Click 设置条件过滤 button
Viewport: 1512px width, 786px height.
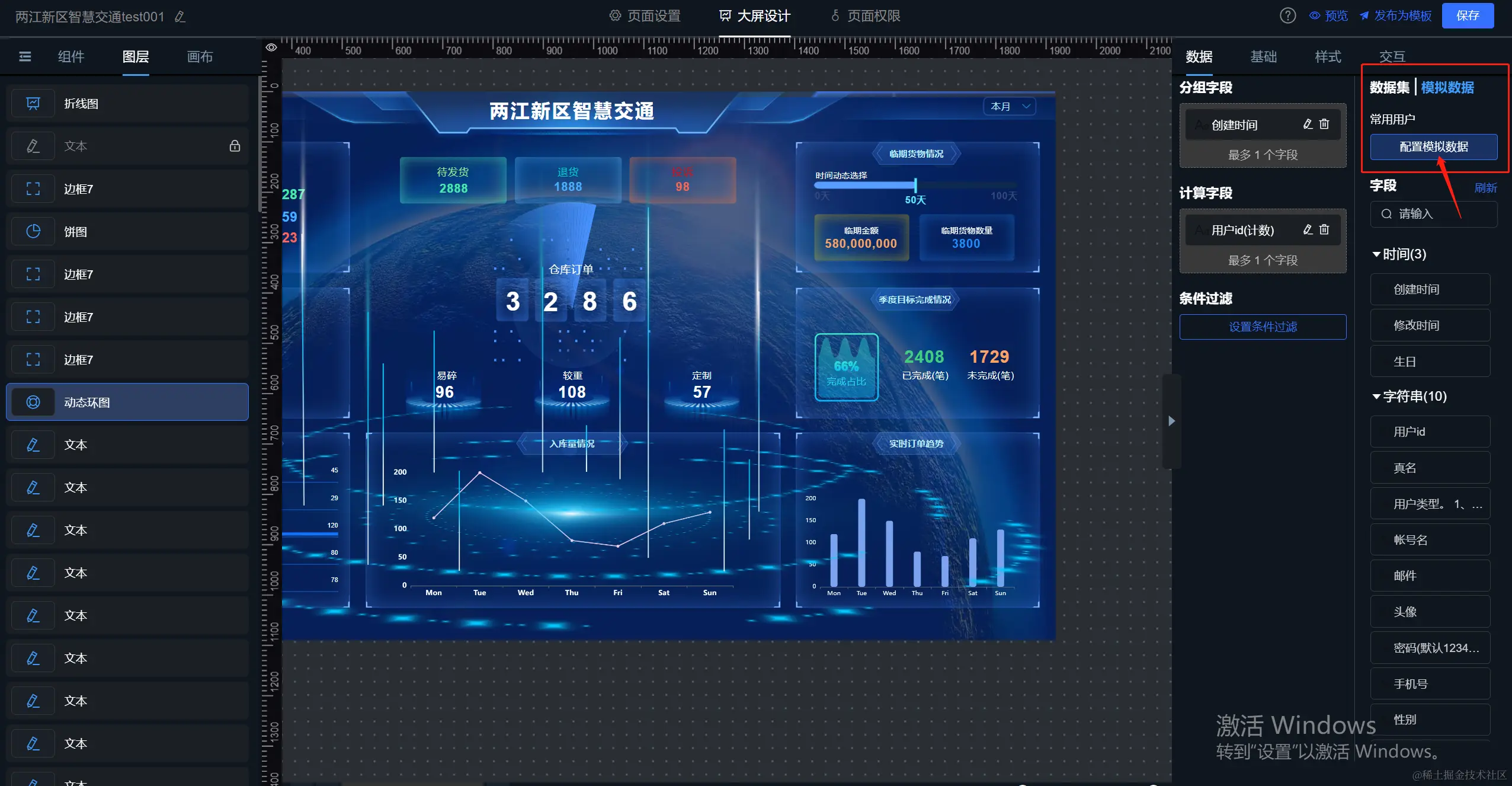coord(1262,327)
